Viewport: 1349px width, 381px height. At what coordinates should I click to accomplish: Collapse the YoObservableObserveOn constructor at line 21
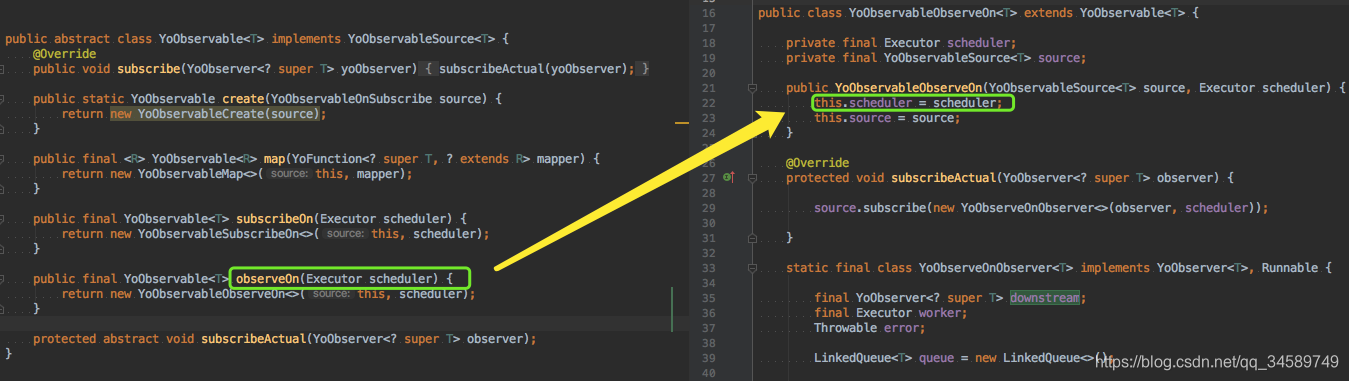point(751,88)
